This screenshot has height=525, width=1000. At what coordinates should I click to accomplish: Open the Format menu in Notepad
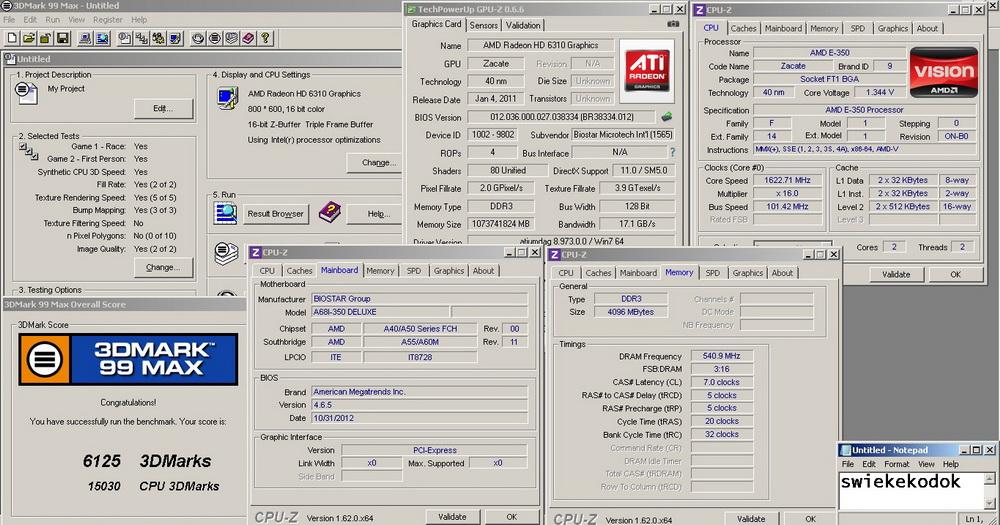896,464
